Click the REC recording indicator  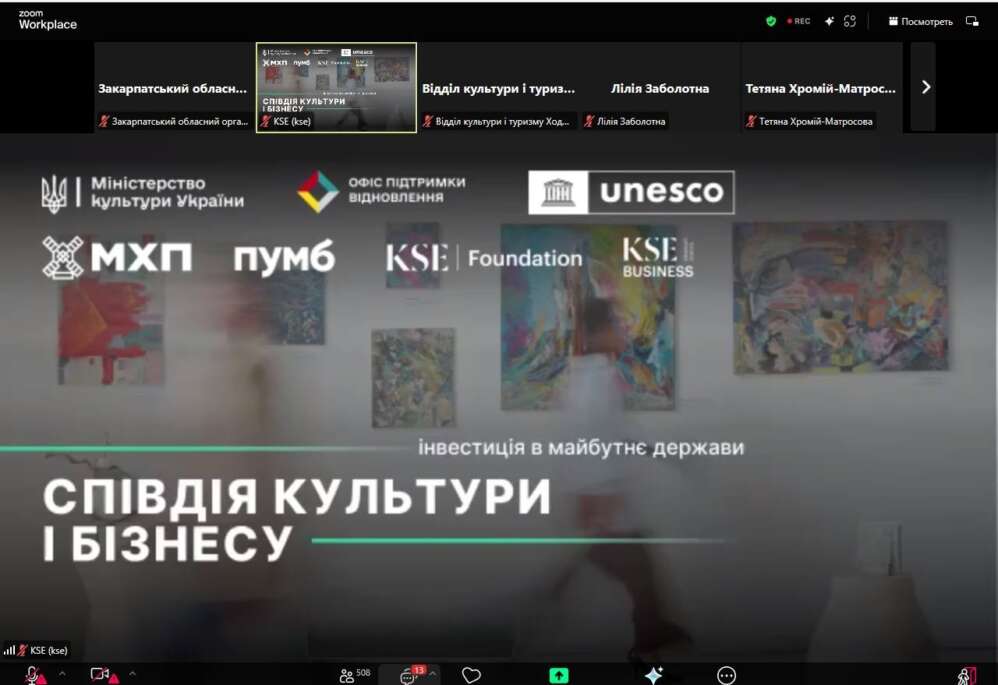pyautogui.click(x=799, y=21)
